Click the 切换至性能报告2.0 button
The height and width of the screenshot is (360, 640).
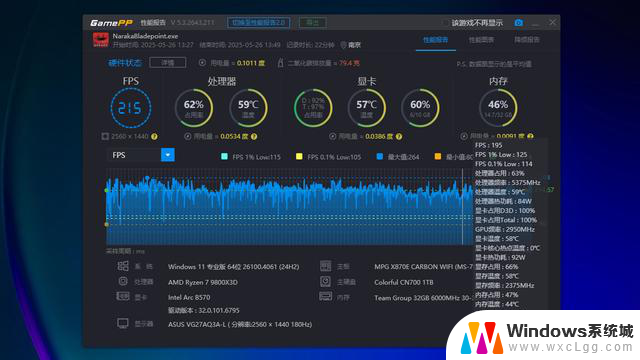(259, 22)
